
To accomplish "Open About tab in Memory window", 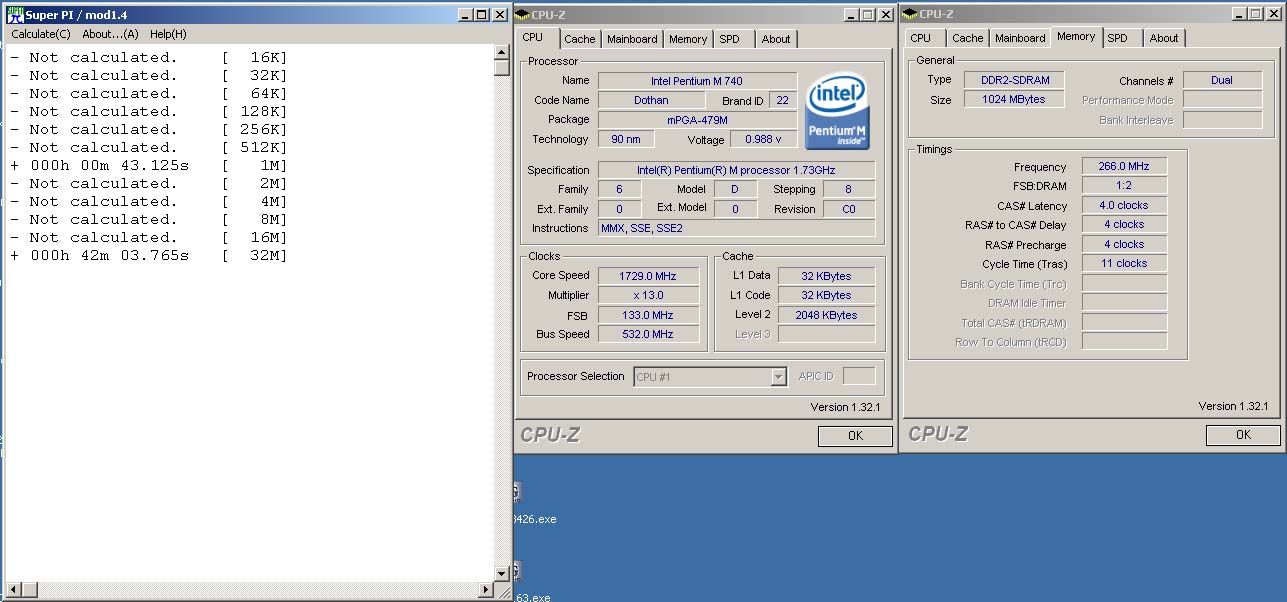I will tap(1164, 38).
